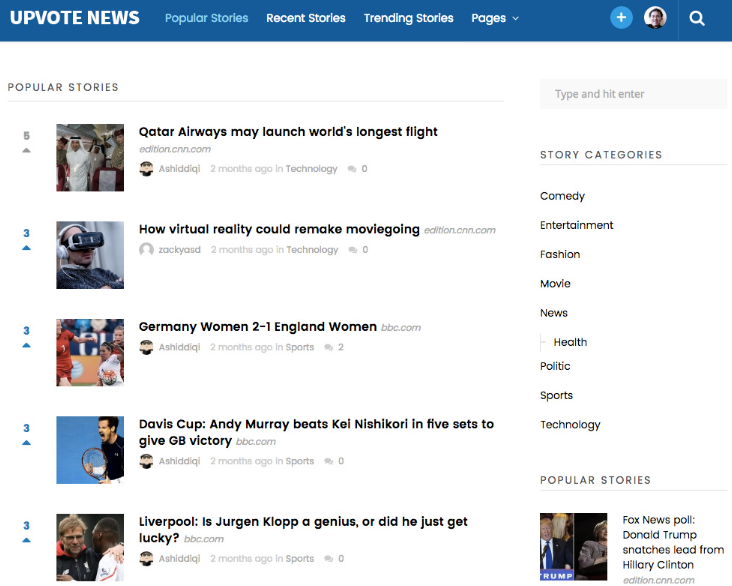
Task: Open the VR headset story thumbnail
Action: (90, 255)
